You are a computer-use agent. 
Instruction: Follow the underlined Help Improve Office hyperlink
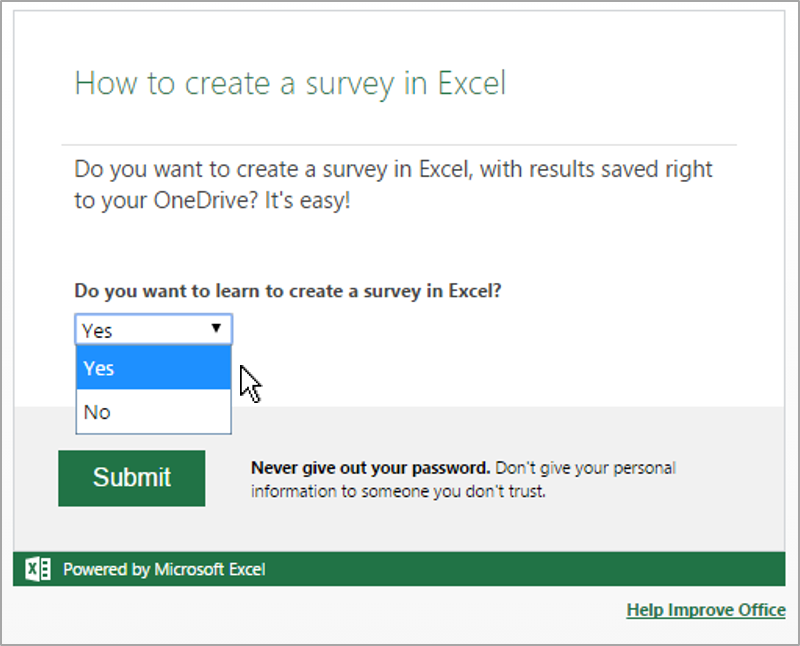click(x=706, y=610)
